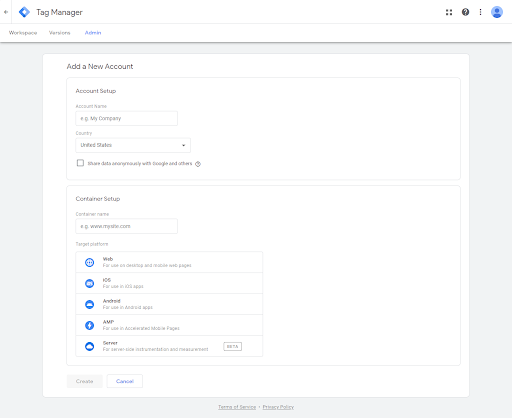Click the Container name input field
The width and height of the screenshot is (512, 418).
(x=127, y=226)
